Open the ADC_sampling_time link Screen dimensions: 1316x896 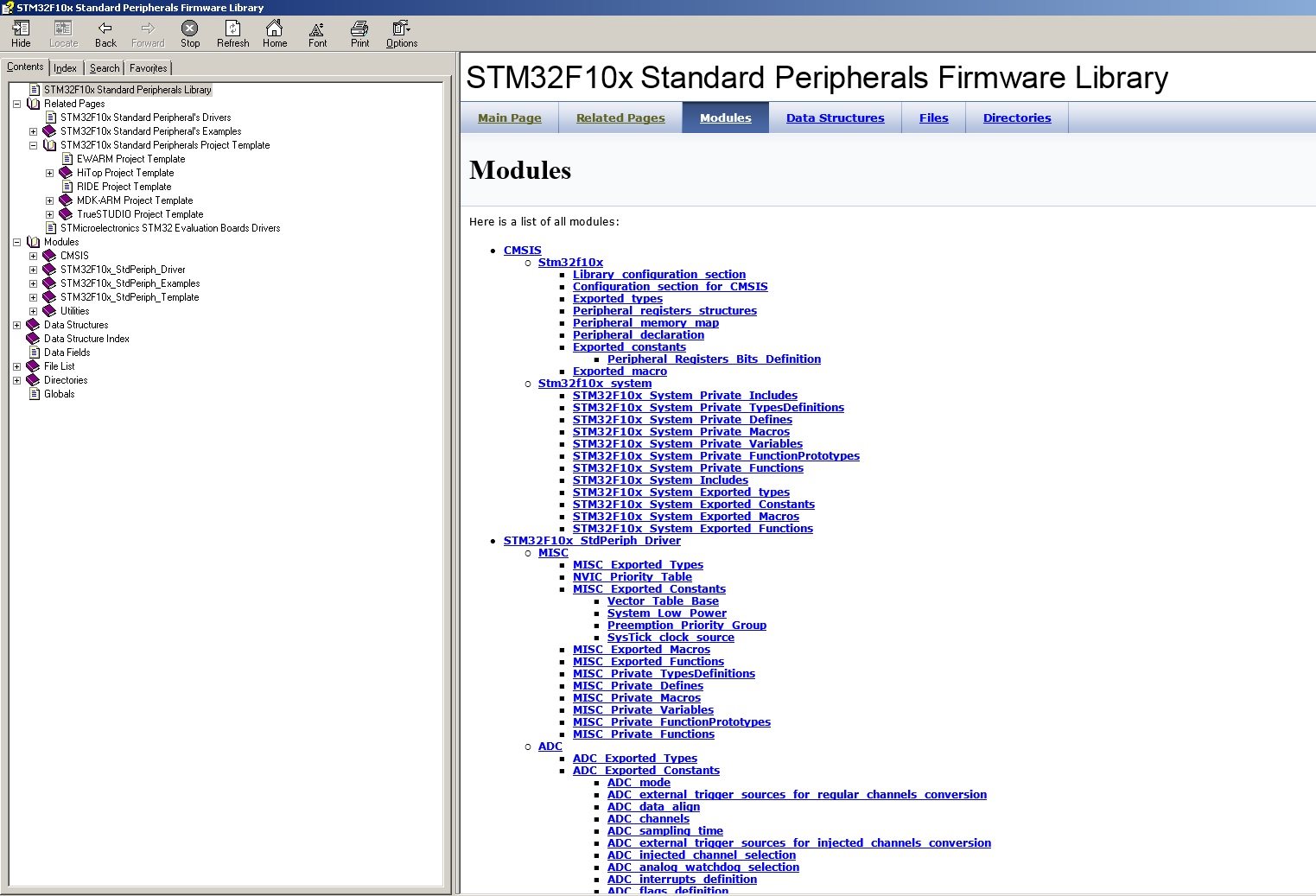(665, 831)
